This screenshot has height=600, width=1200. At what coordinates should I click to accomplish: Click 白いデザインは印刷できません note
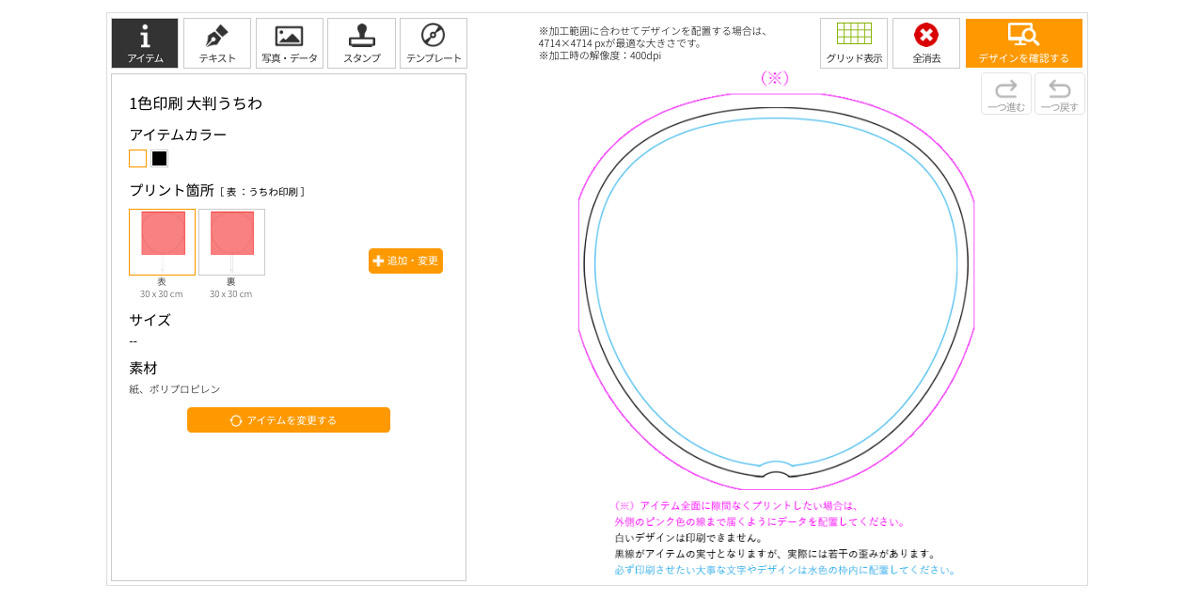coord(689,537)
